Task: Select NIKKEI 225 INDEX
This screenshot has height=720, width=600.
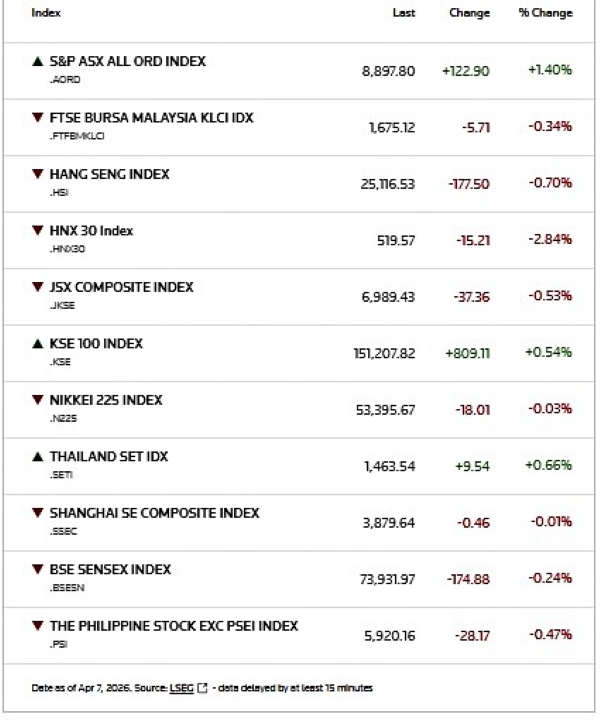Action: (x=105, y=400)
